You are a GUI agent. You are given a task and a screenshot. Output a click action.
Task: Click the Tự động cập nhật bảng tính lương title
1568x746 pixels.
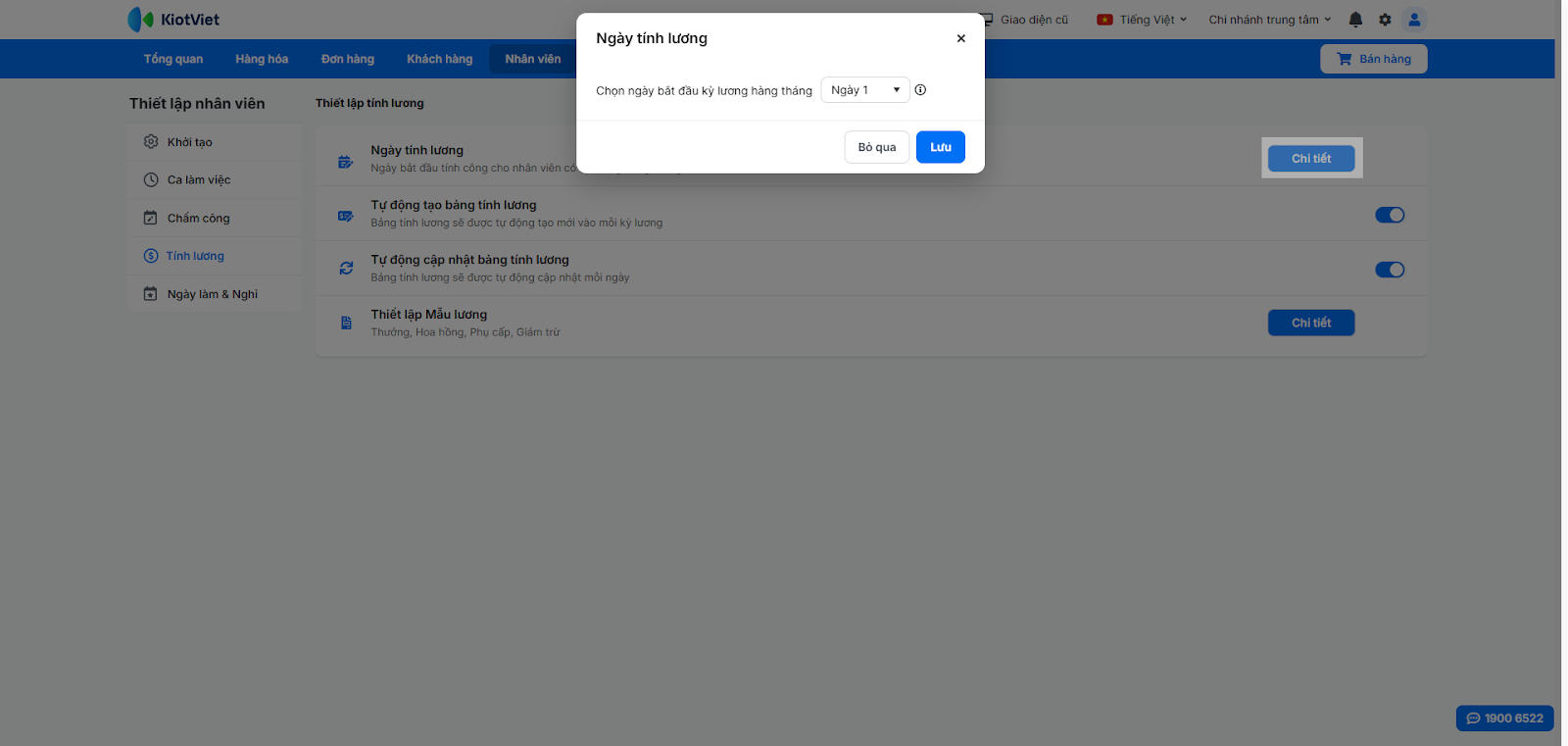tap(469, 260)
